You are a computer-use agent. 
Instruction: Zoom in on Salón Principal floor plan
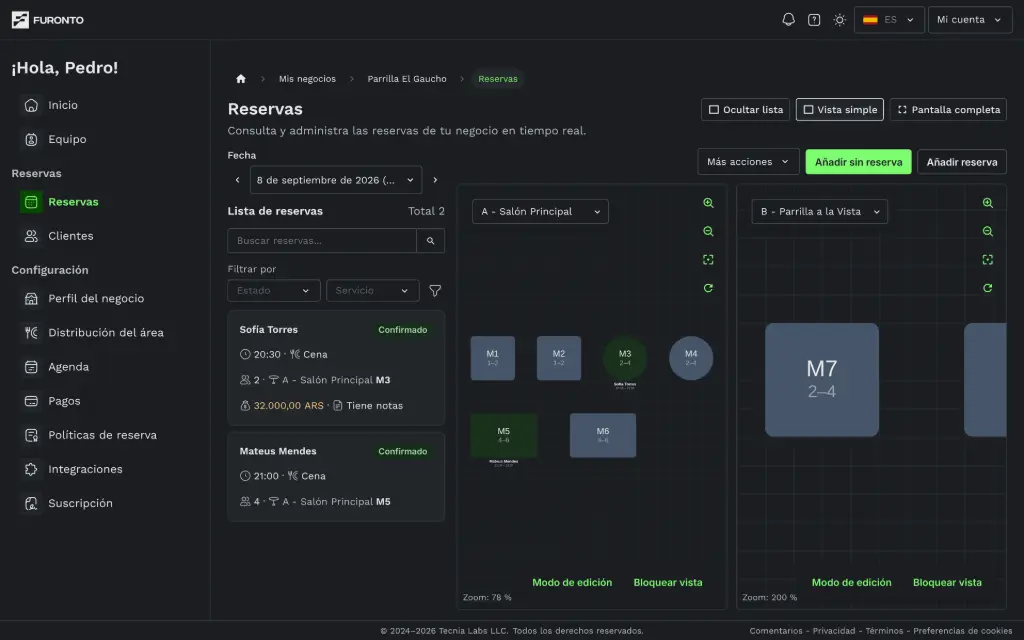pyautogui.click(x=708, y=203)
